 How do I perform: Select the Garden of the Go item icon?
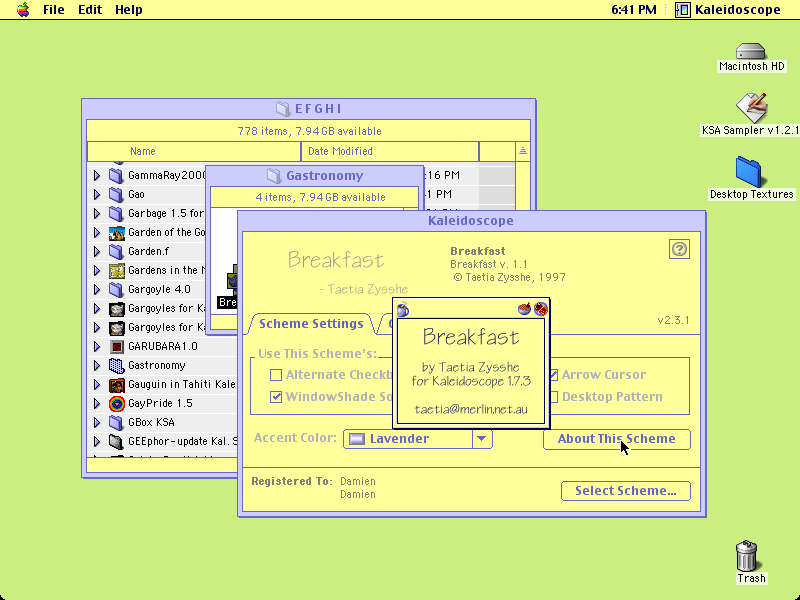(117, 233)
